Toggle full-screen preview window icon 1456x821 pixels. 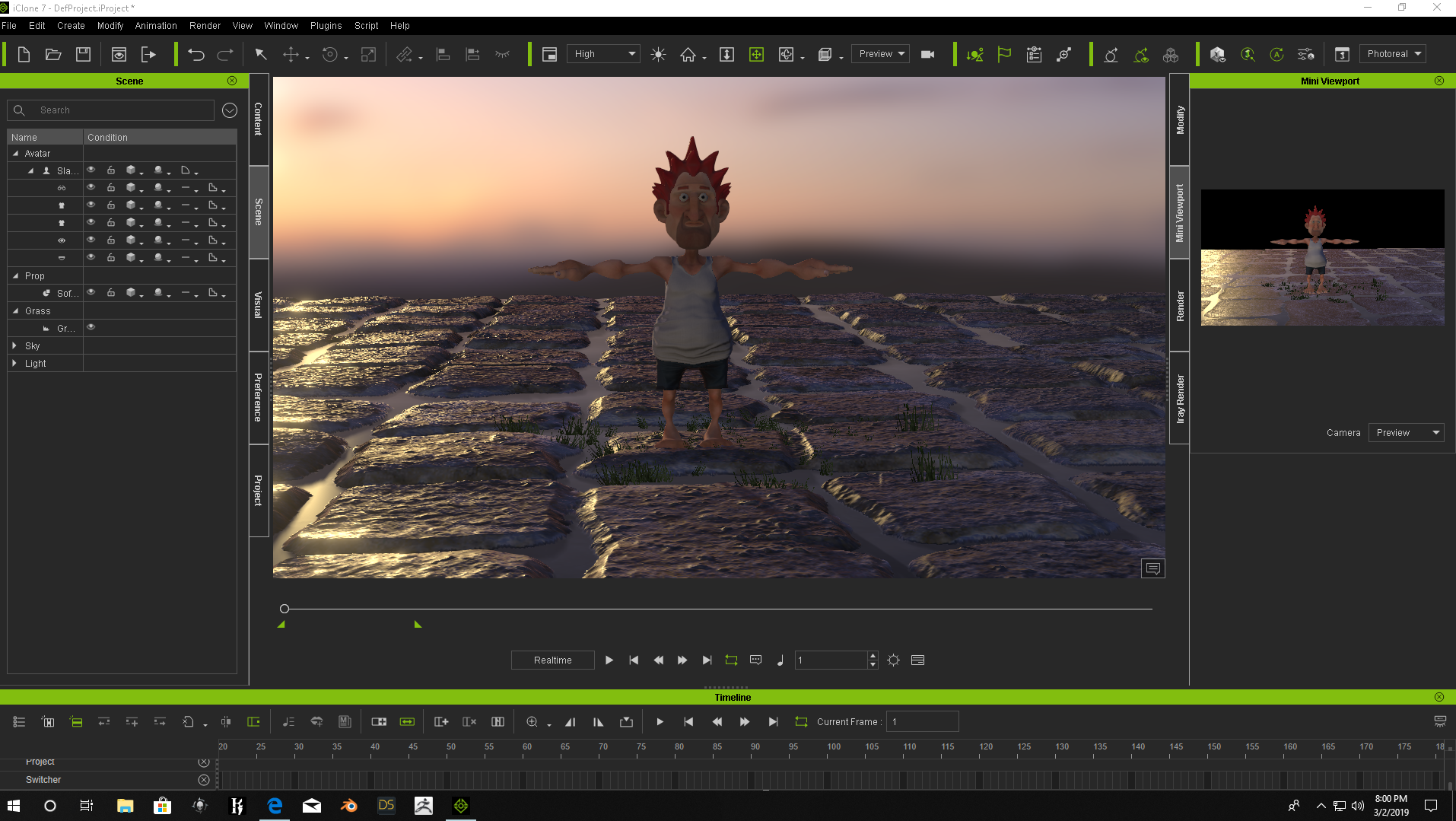click(x=549, y=54)
